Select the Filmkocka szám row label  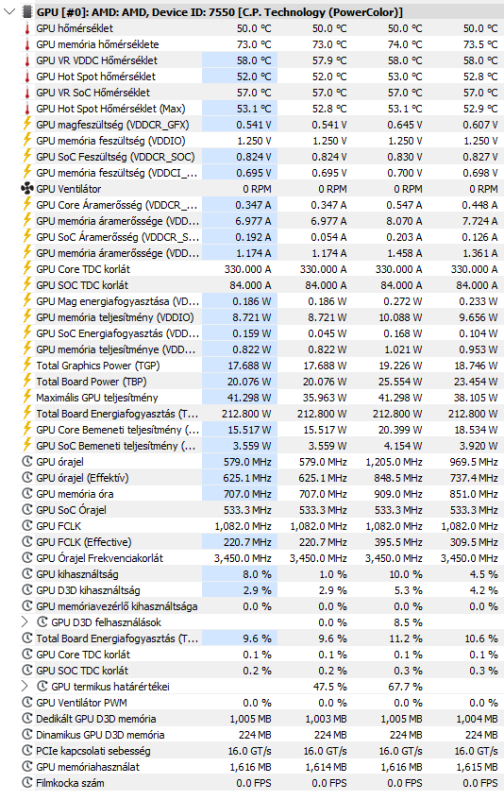(70, 783)
